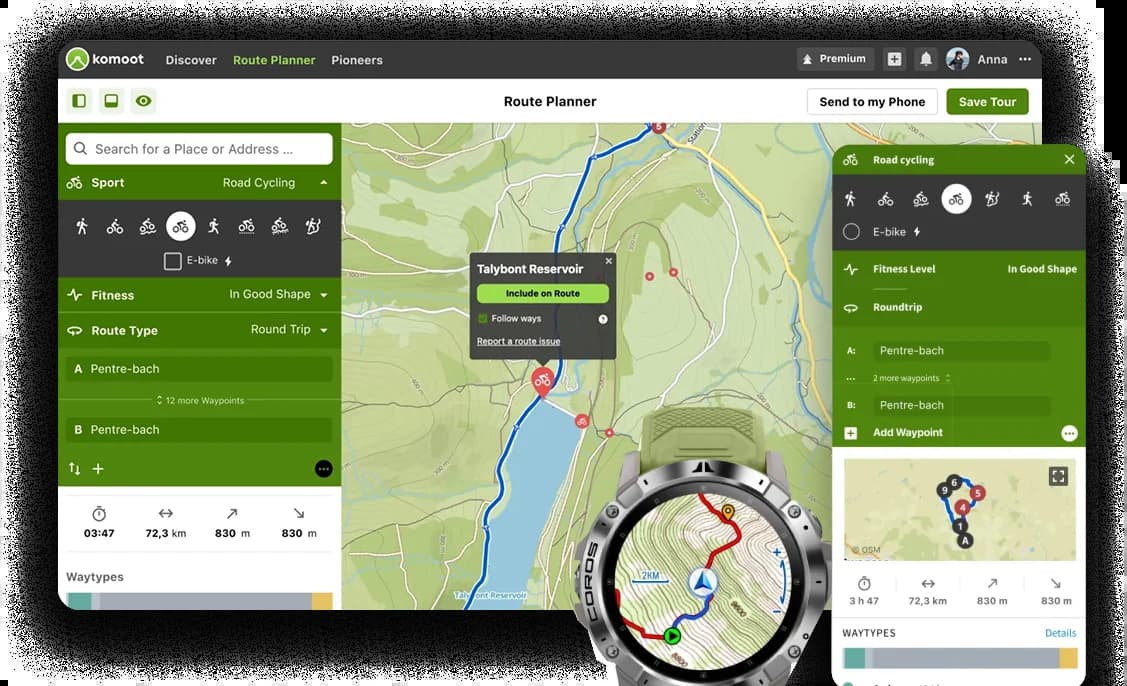The width and height of the screenshot is (1127, 686).
Task: Toggle the bottom panel icon in toolbar
Action: [x=111, y=101]
